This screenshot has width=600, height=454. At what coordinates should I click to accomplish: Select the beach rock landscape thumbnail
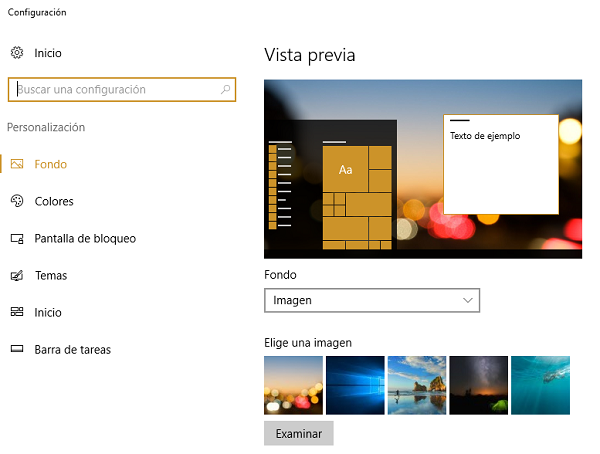click(x=417, y=385)
